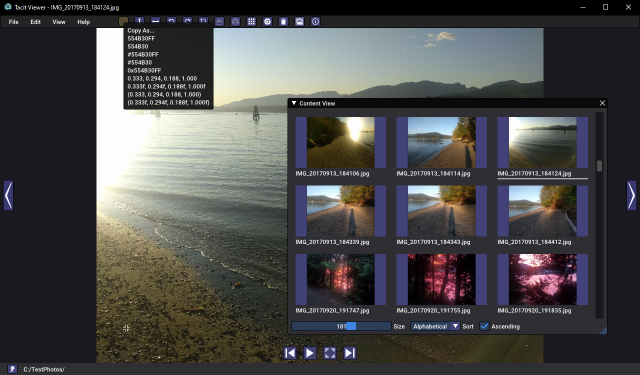The height and width of the screenshot is (375, 640).
Task: Click the image info circle icon
Action: (316, 22)
